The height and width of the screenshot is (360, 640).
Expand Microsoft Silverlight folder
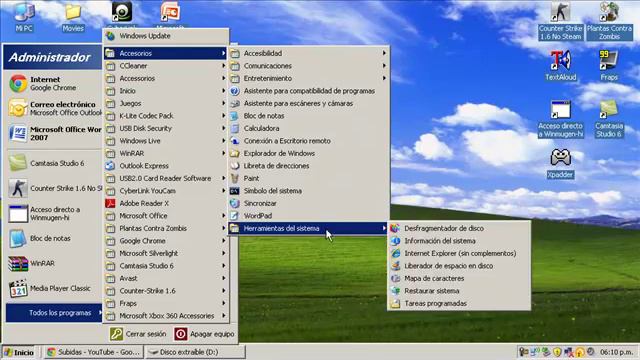coord(165,253)
